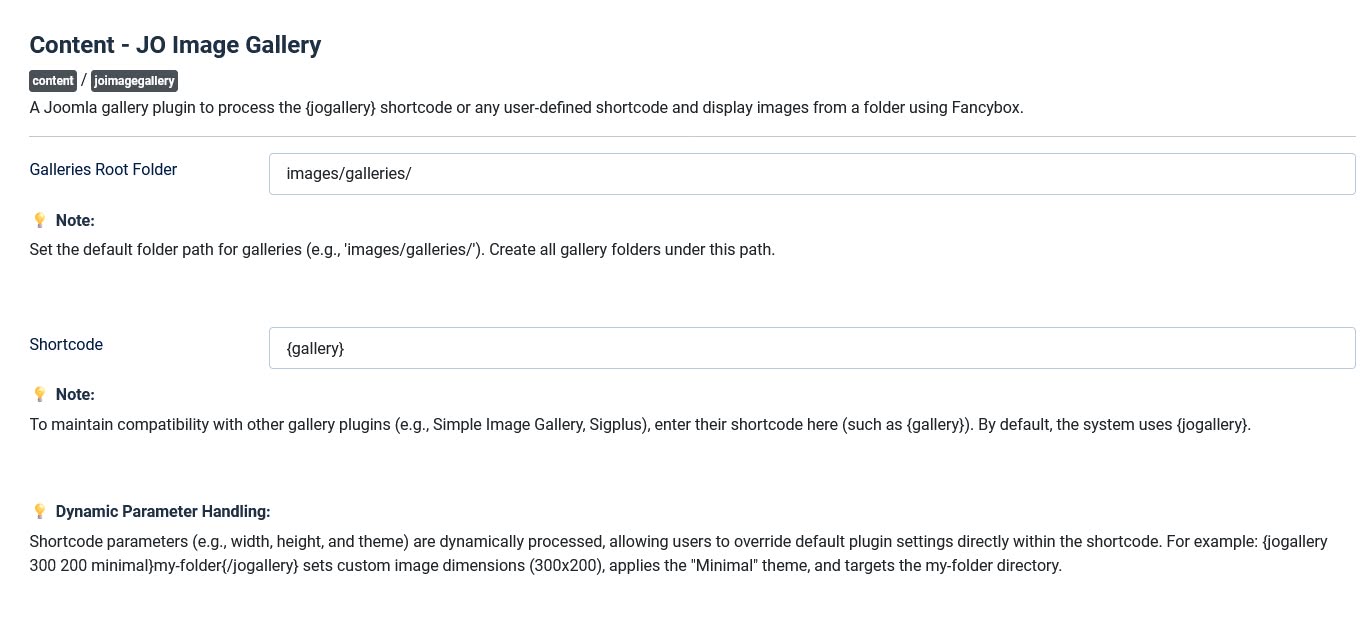Click the second 'Note:' heading under Shortcode

coord(76,394)
